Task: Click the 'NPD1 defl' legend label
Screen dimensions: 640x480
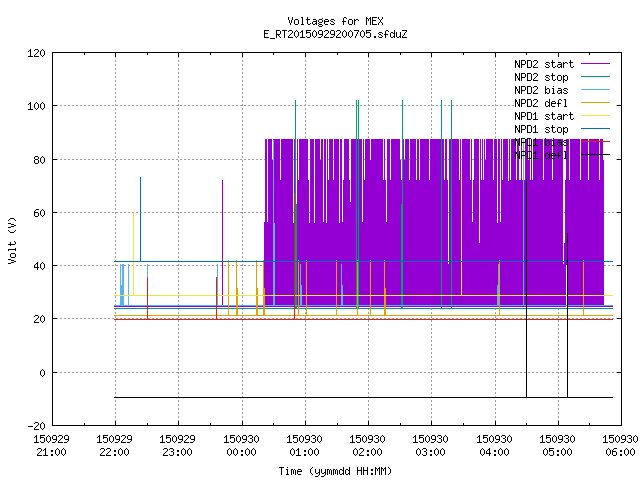Action: [x=541, y=155]
